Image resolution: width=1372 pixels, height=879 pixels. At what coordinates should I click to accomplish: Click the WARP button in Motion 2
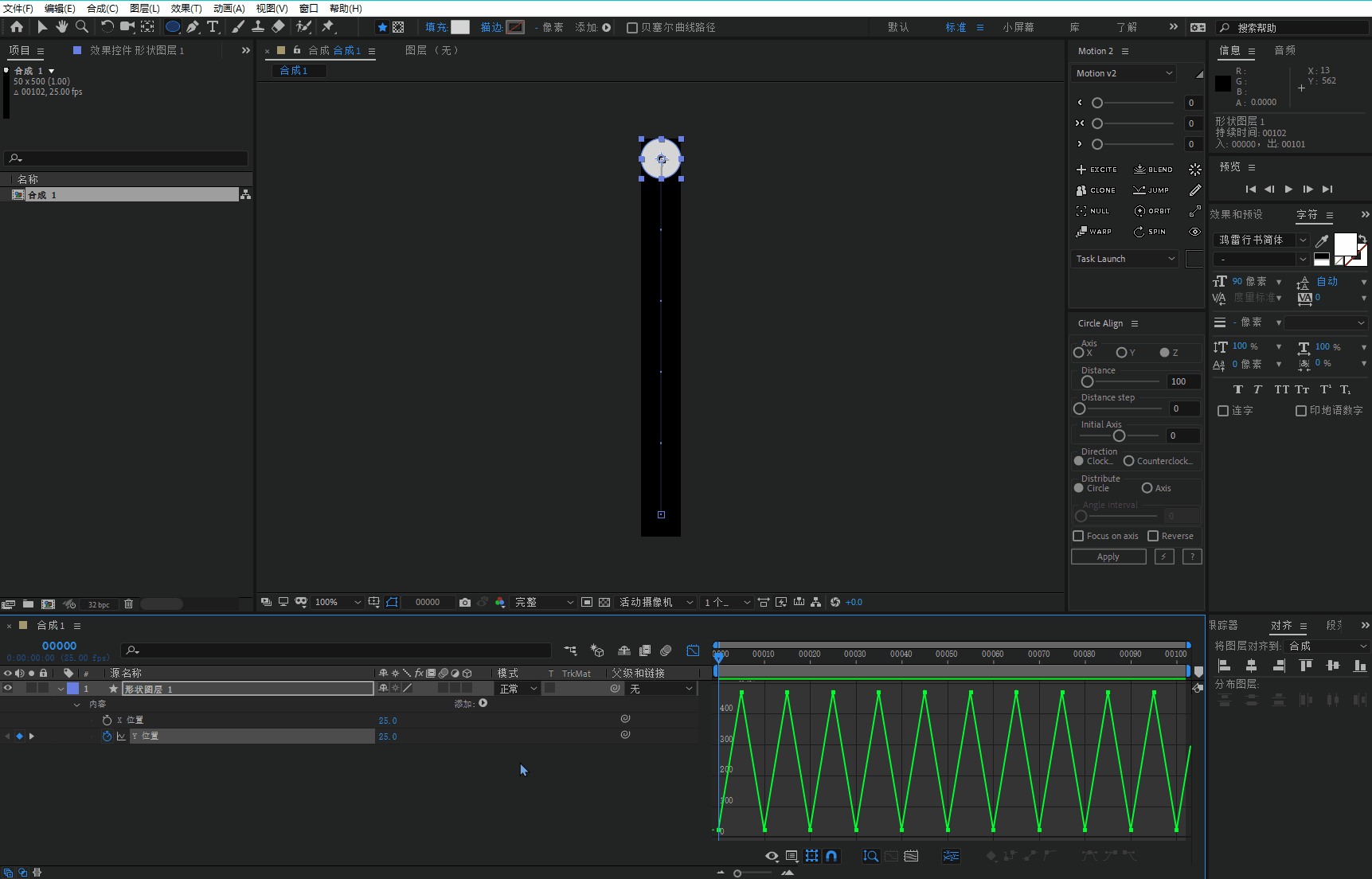point(1093,232)
